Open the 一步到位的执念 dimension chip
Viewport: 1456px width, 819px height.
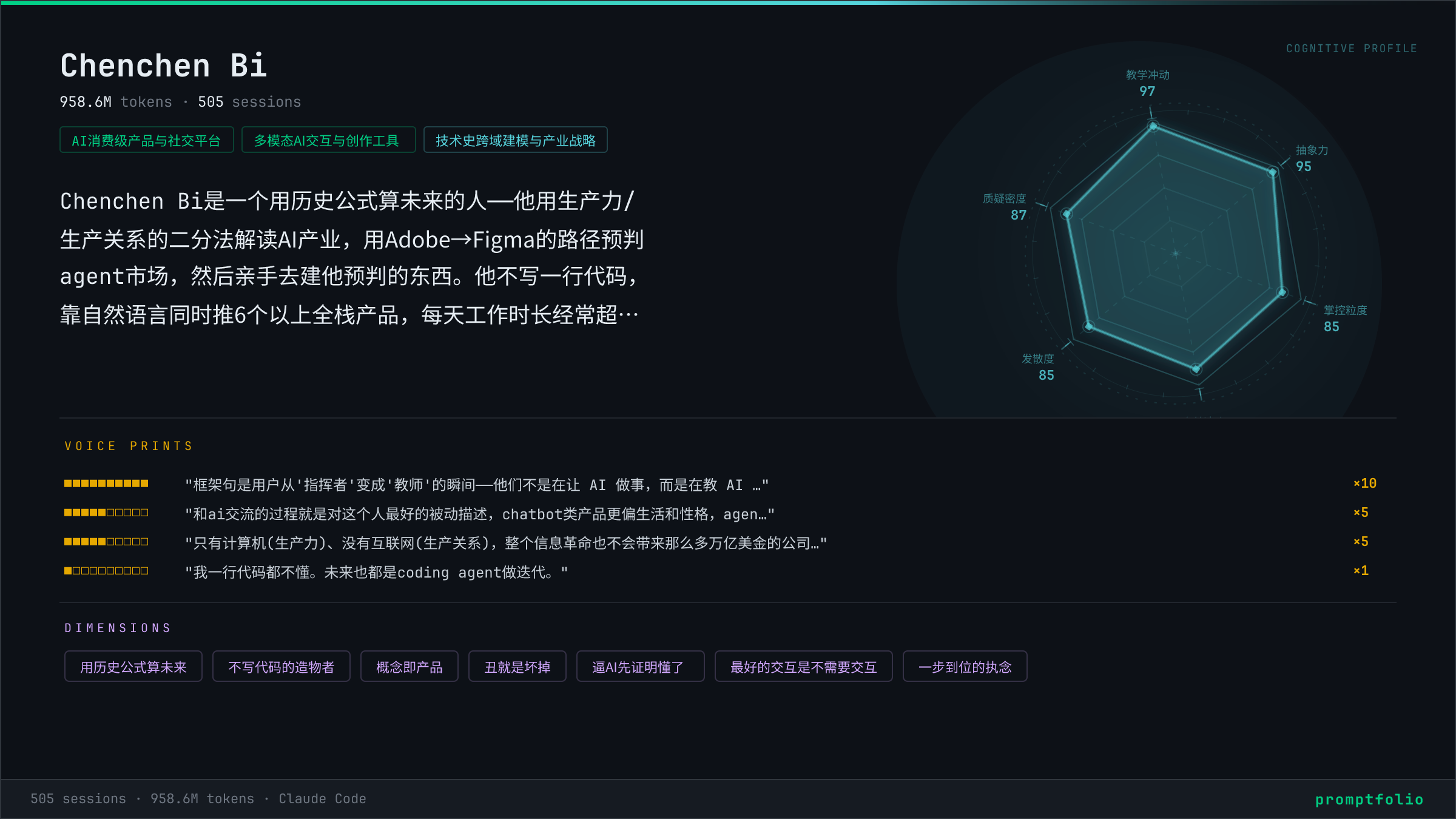click(964, 667)
